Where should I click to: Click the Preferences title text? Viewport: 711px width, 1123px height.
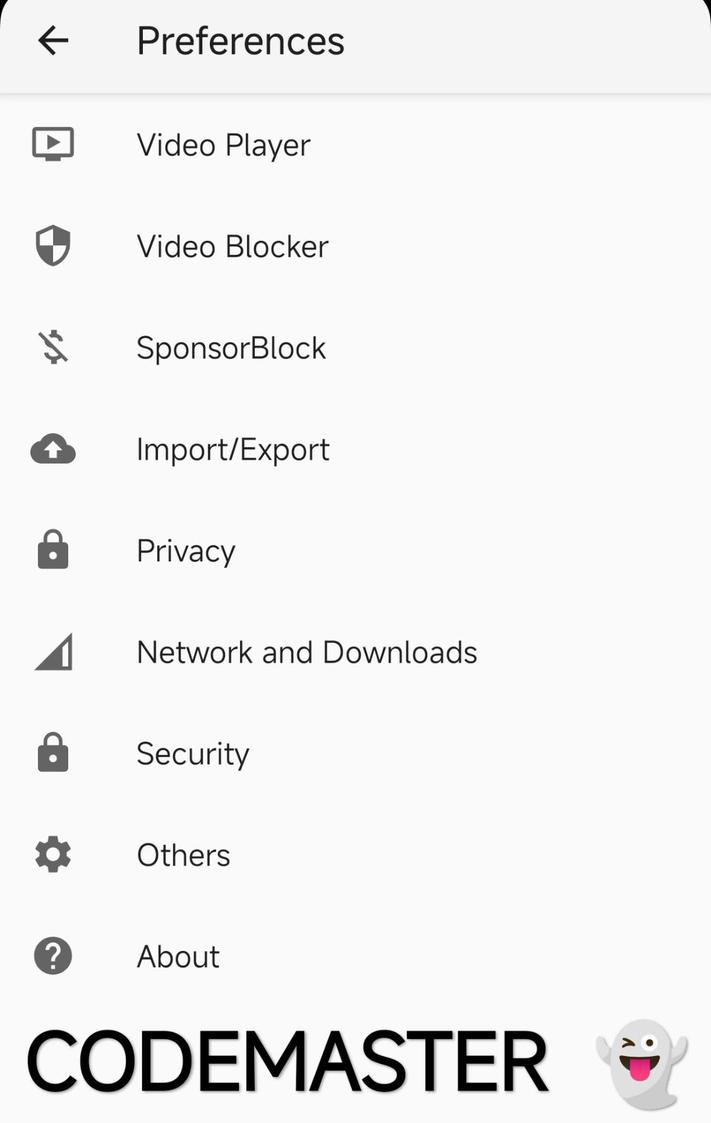241,40
